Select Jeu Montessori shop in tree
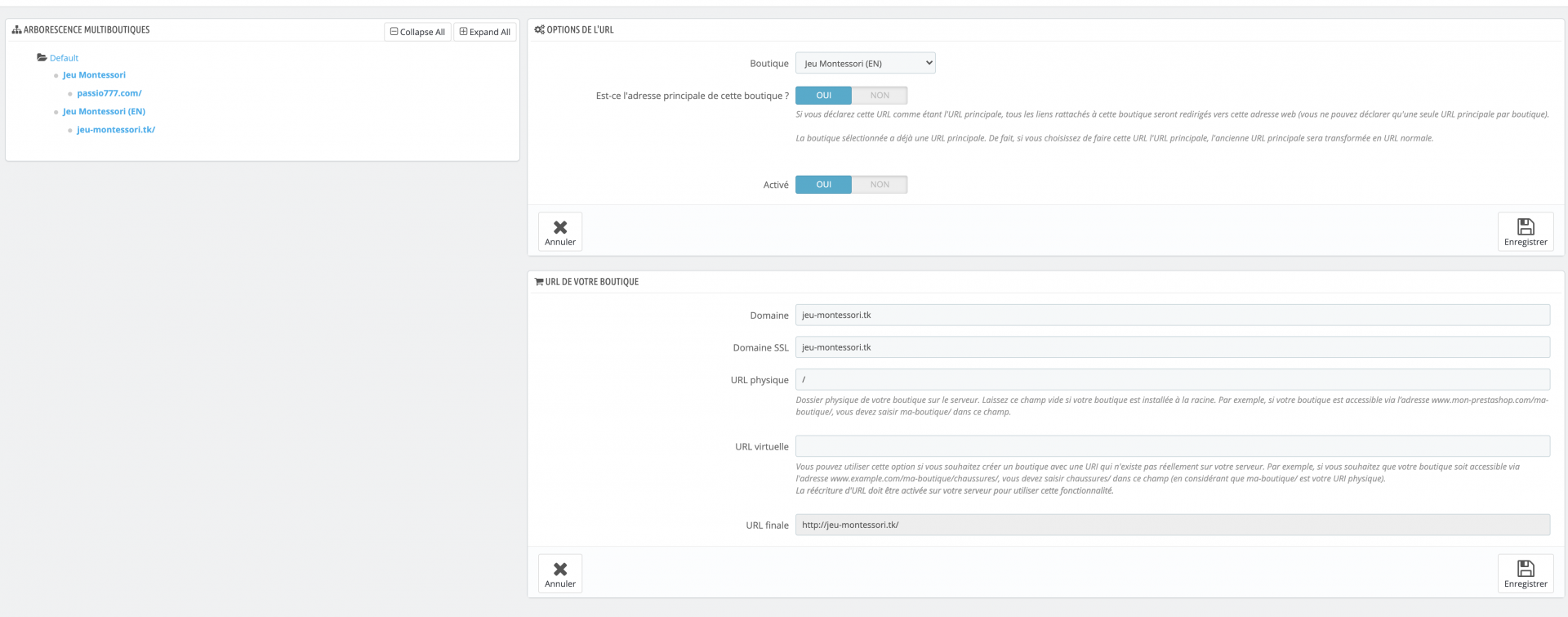The height and width of the screenshot is (617, 1568). [x=94, y=75]
